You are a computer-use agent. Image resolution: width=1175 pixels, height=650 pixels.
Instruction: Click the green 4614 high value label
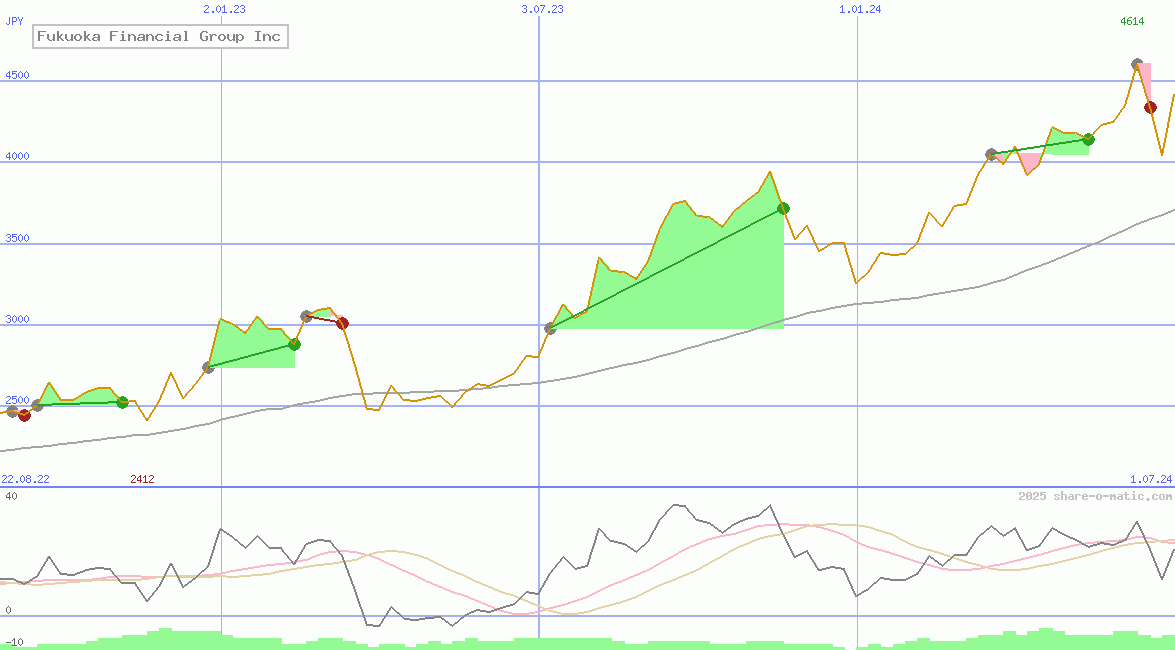pyautogui.click(x=1132, y=21)
